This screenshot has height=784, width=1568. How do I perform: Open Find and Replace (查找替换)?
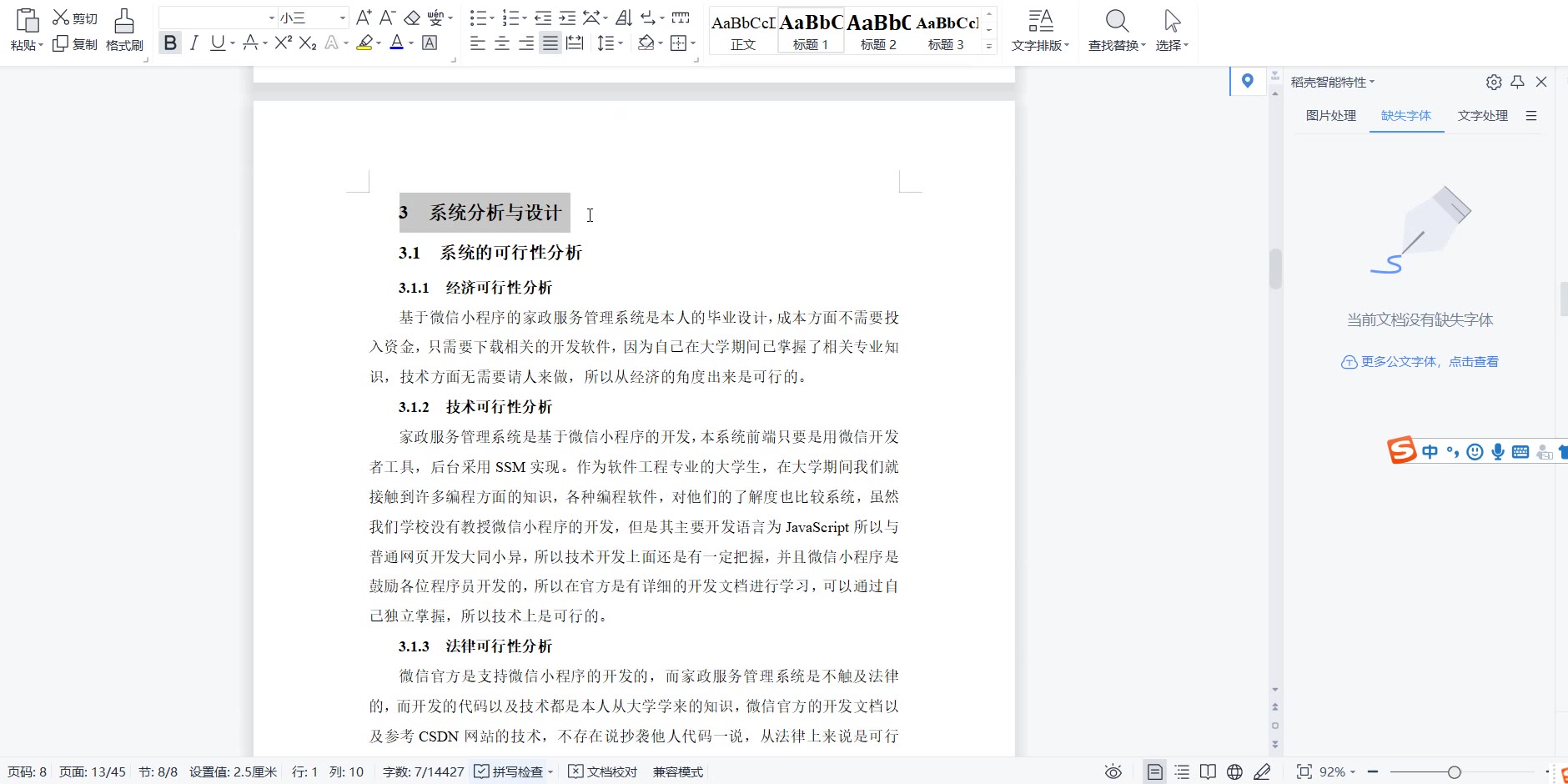click(x=1116, y=30)
